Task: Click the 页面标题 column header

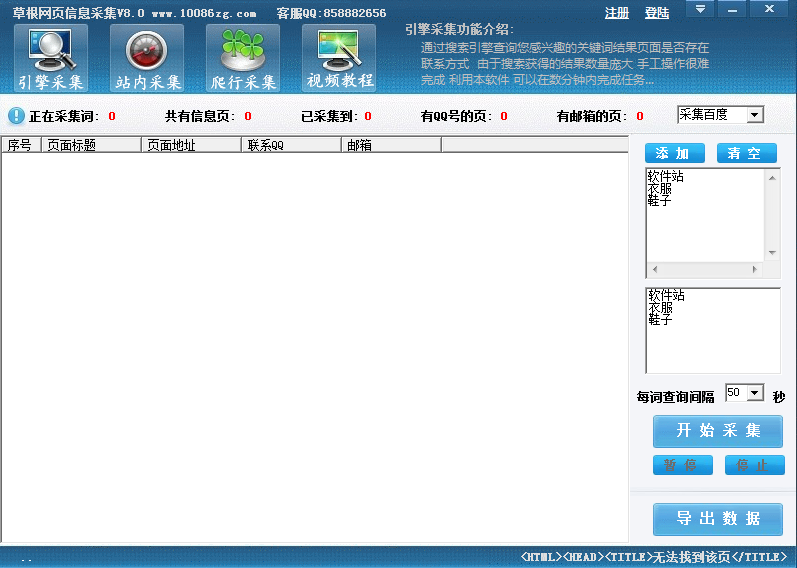Action: (90, 145)
